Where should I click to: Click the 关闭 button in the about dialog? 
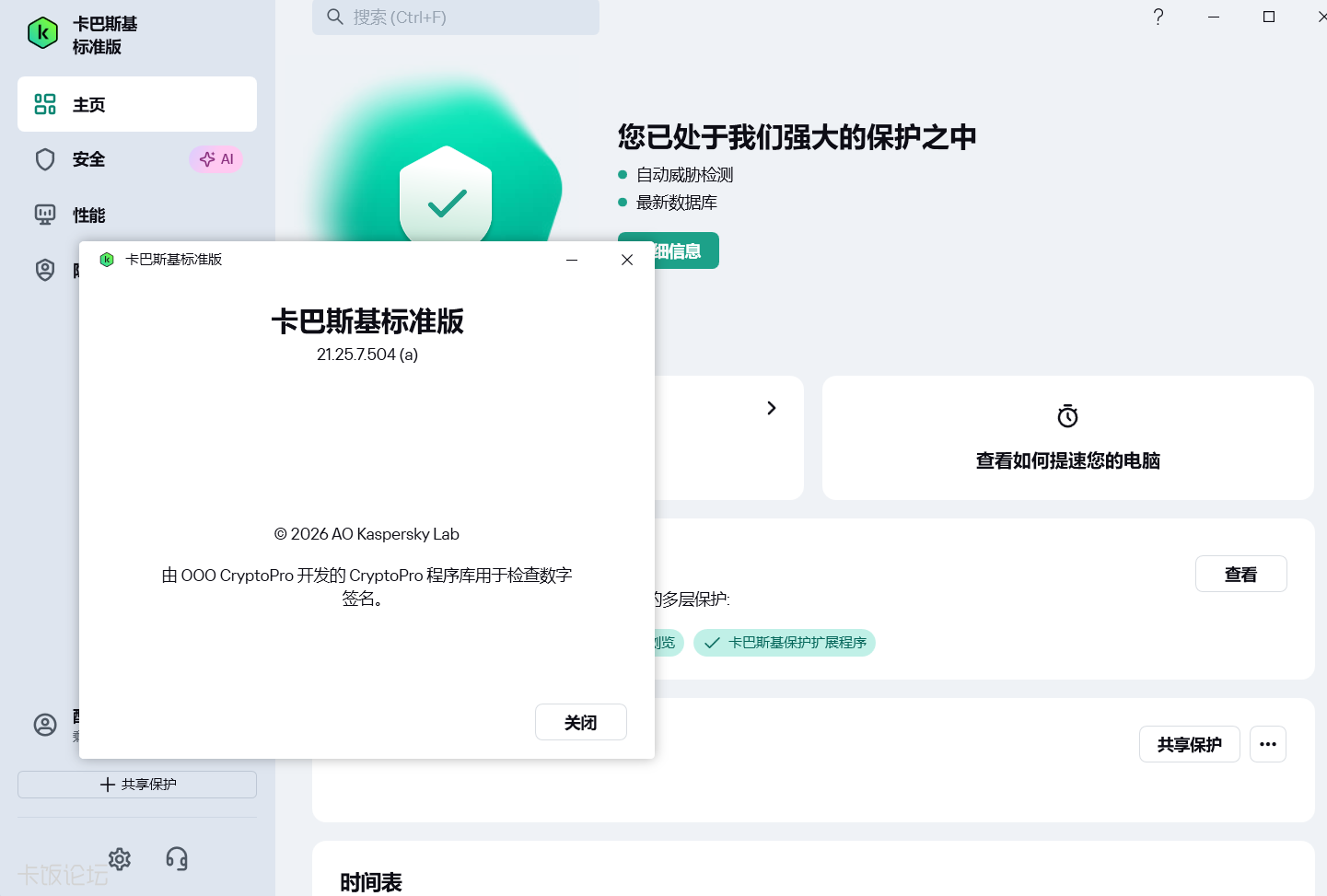581,722
